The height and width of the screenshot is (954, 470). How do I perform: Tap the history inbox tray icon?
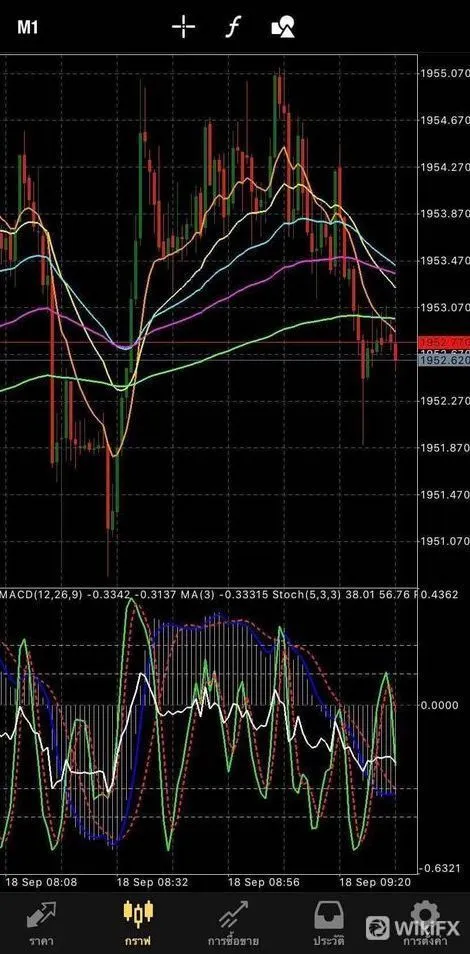(329, 914)
